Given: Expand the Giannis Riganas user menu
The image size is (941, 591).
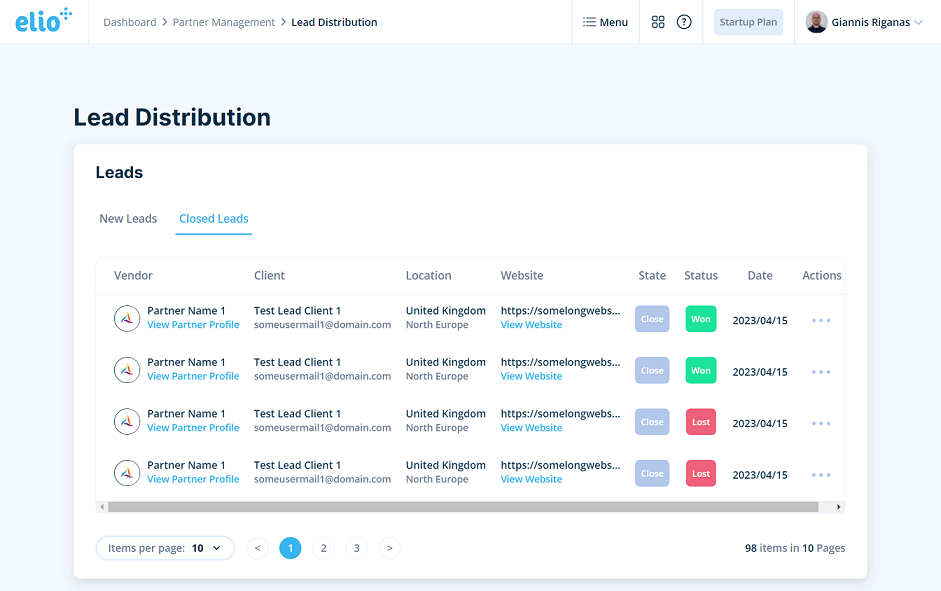Looking at the screenshot, I should coord(865,22).
